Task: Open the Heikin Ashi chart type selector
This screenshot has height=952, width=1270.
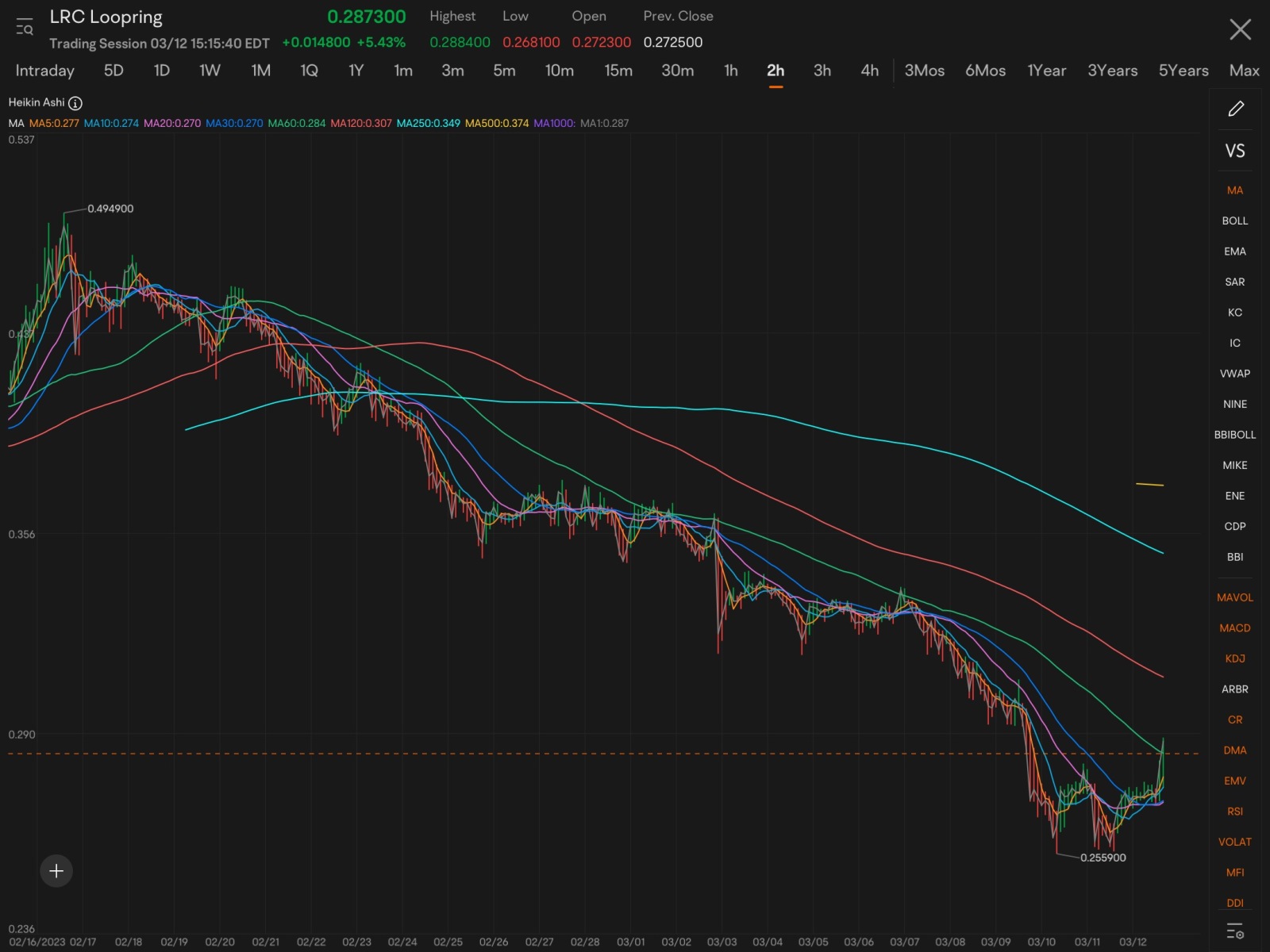Action: click(37, 102)
